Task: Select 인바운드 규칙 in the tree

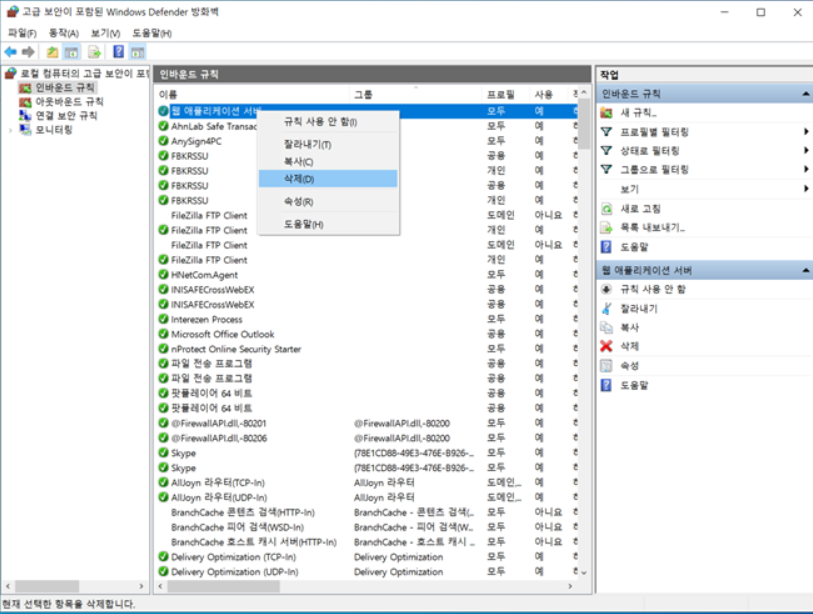Action: point(65,88)
